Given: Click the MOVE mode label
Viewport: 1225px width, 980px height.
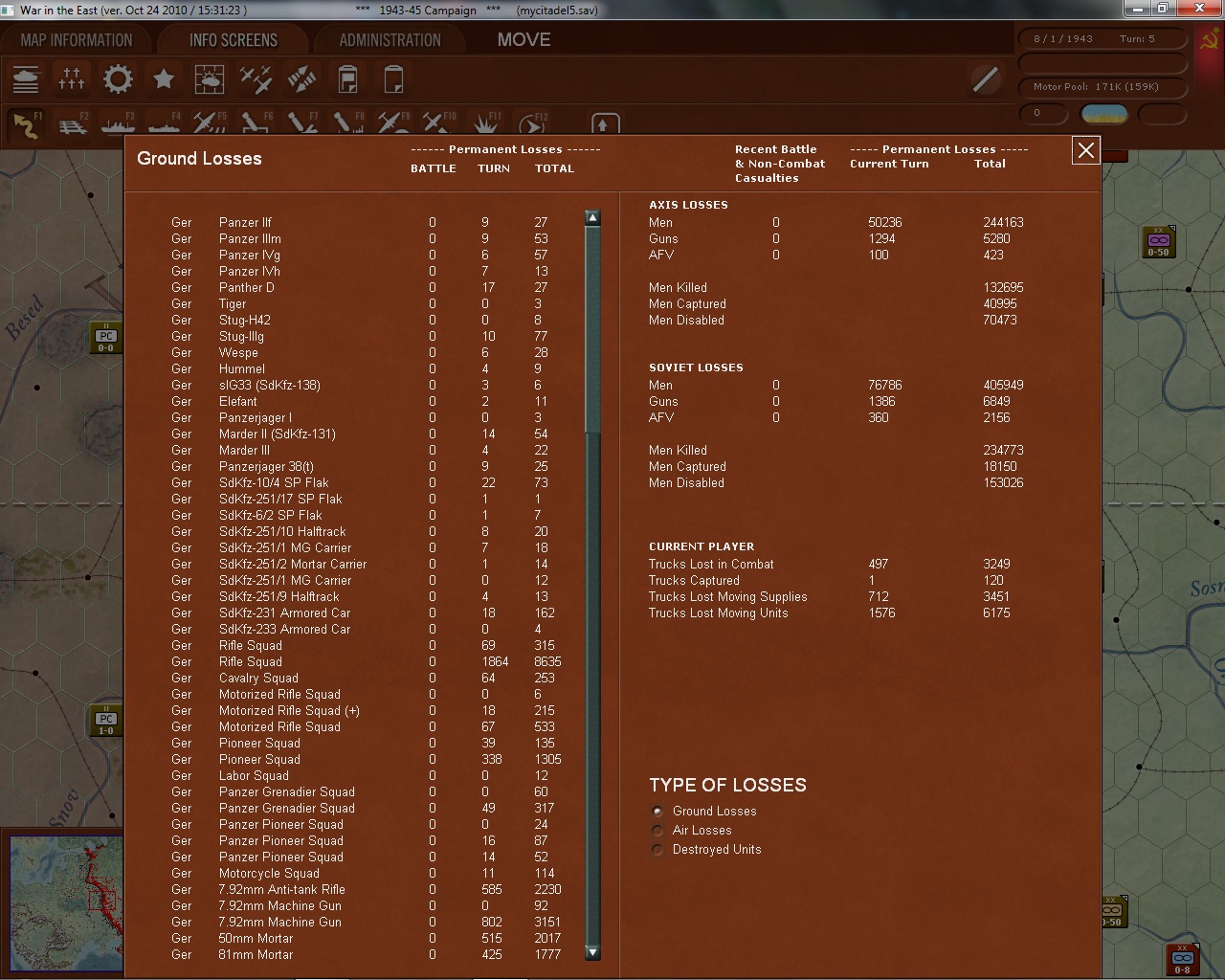Looking at the screenshot, I should click(523, 40).
